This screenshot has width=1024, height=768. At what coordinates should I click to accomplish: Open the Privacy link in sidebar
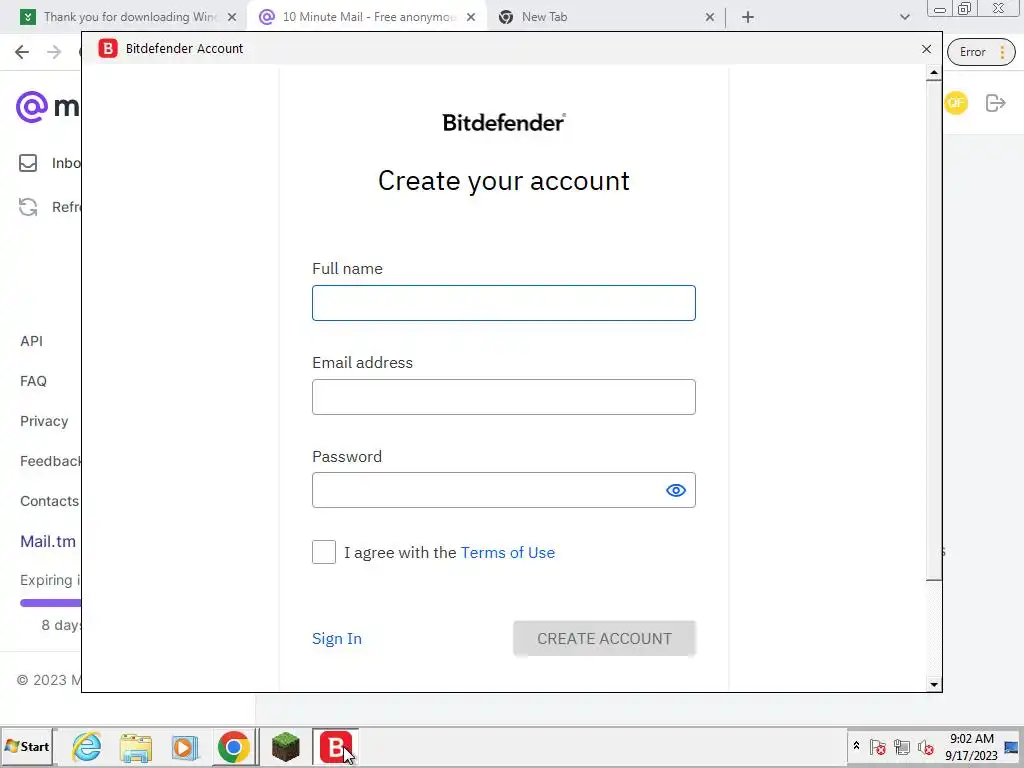(44, 421)
